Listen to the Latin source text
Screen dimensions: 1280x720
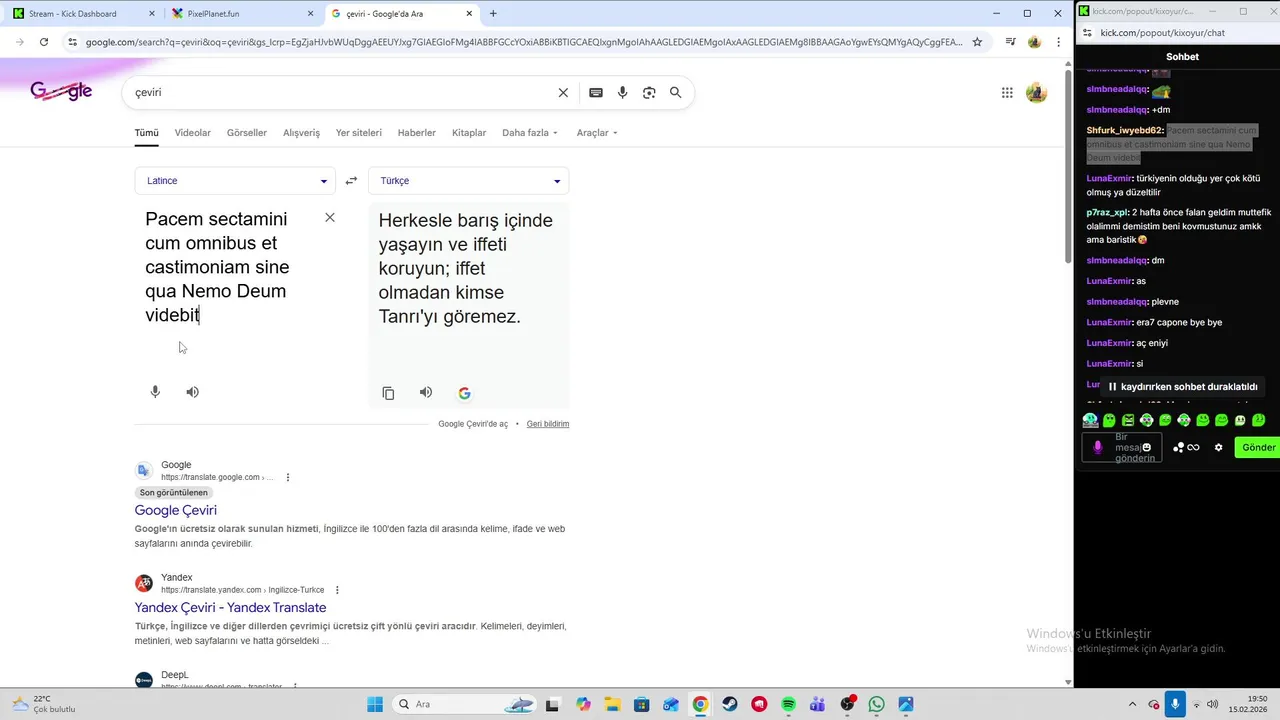click(x=192, y=392)
